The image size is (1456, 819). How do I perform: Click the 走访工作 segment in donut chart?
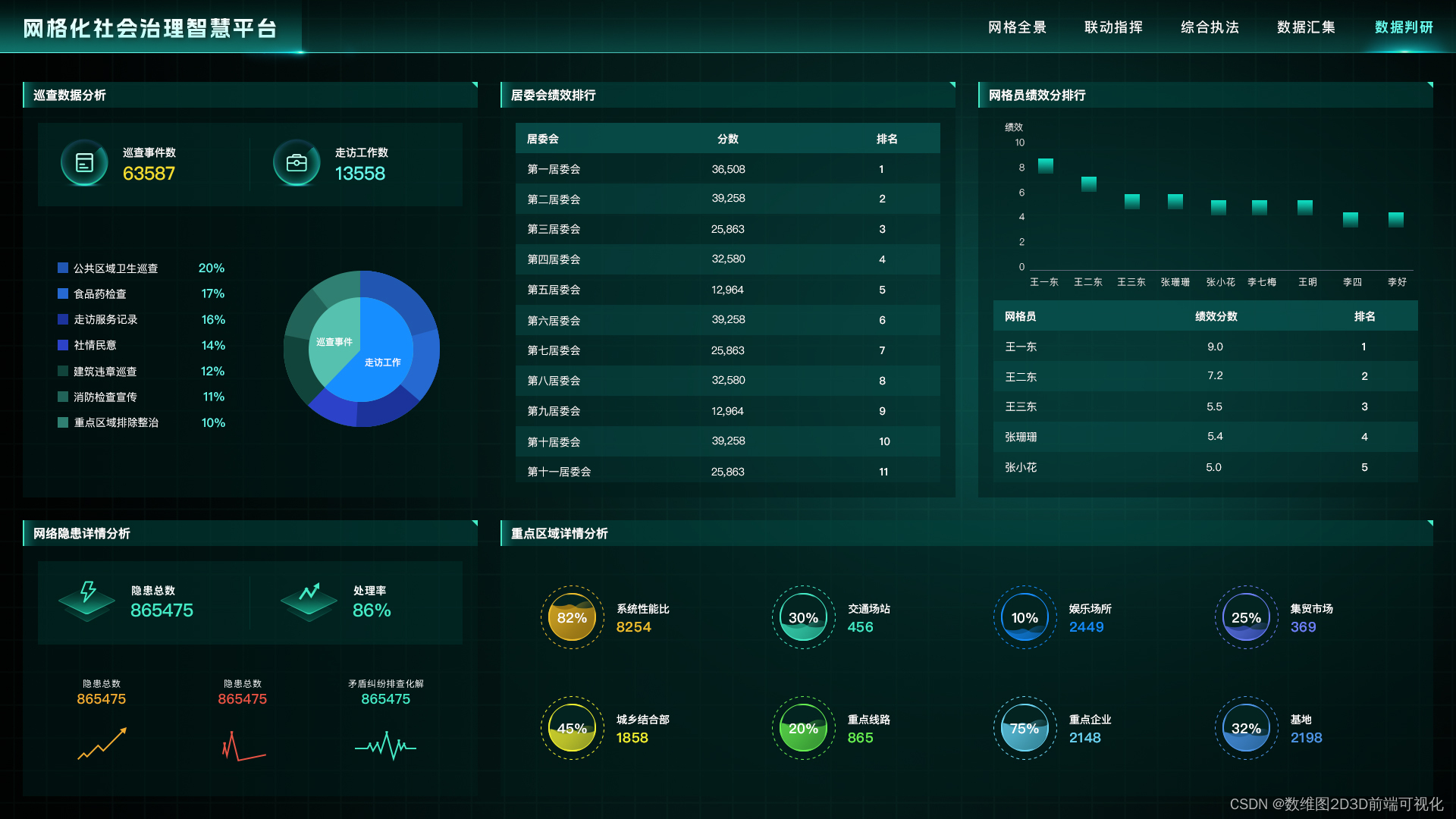(382, 362)
